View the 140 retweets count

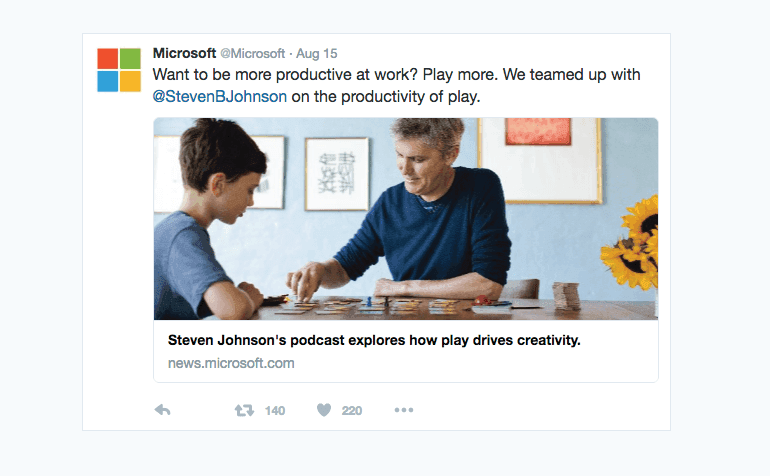coord(275,410)
